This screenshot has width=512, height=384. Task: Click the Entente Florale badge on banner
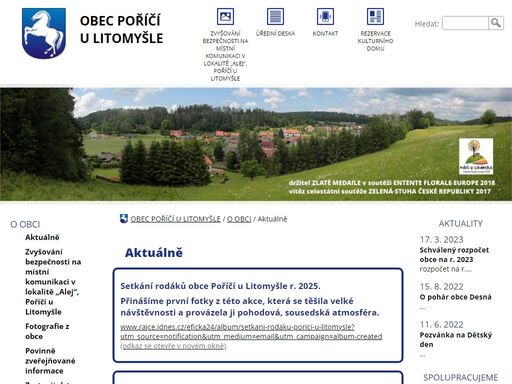[476, 156]
